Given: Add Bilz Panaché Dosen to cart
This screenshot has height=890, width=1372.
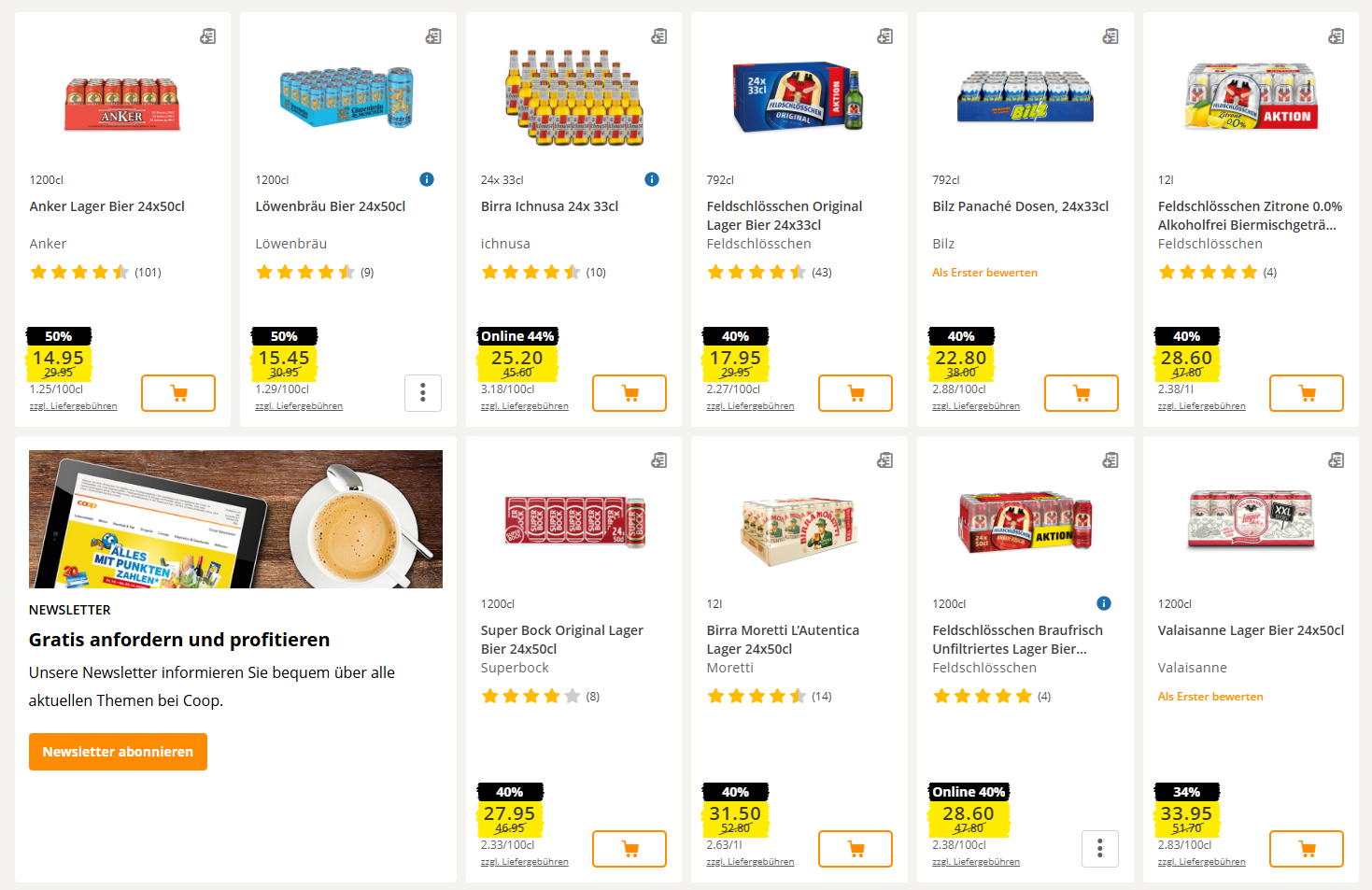Looking at the screenshot, I should [x=1081, y=393].
